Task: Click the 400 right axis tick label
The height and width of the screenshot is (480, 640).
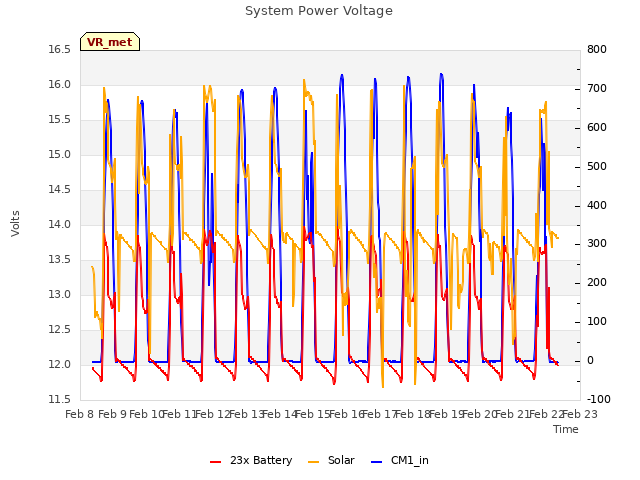Action: 597,205
